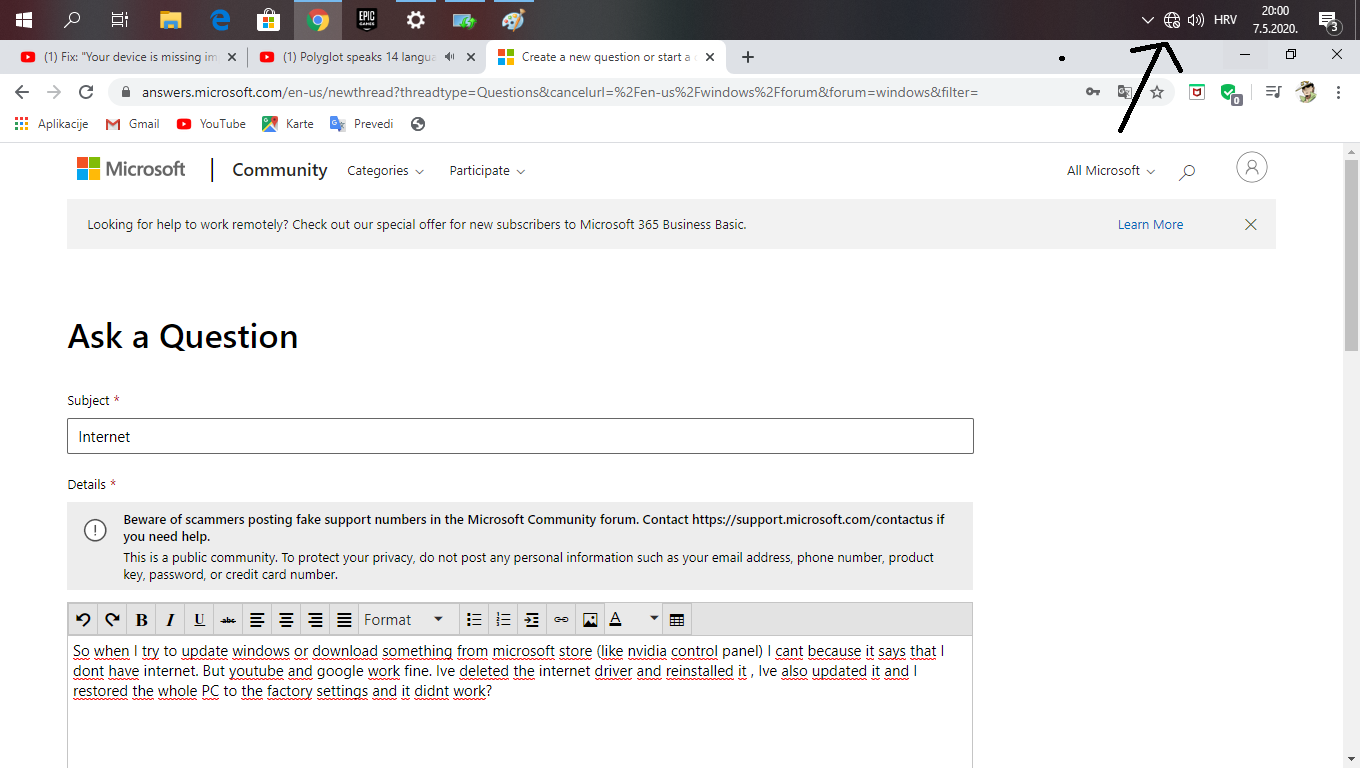
Task: Insert a table in the editor
Action: (677, 620)
